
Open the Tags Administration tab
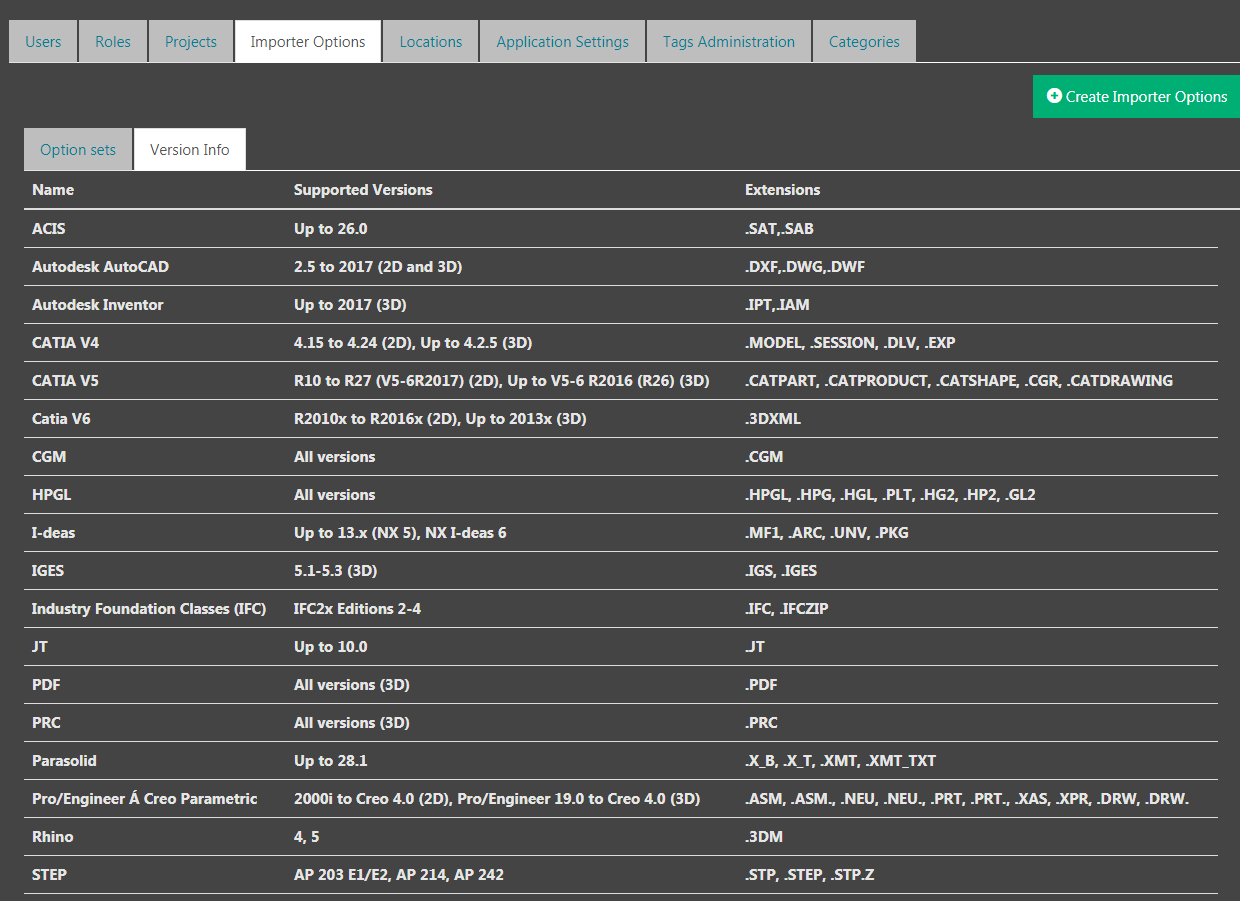tap(729, 42)
